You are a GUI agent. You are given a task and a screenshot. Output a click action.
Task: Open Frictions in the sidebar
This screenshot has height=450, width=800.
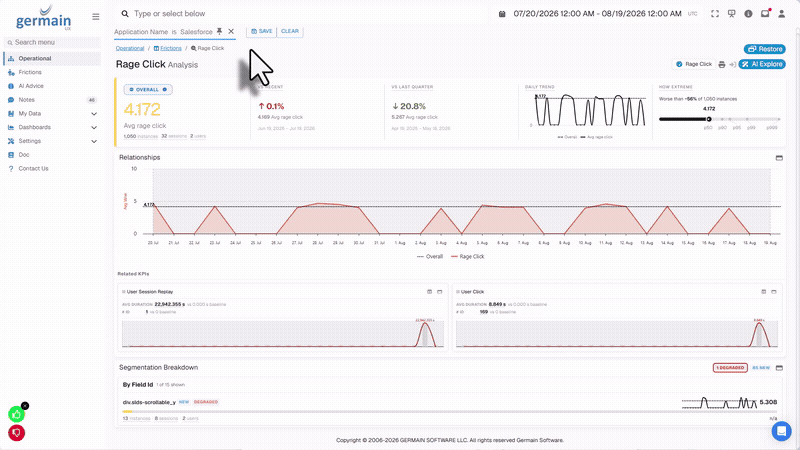[x=53, y=72]
